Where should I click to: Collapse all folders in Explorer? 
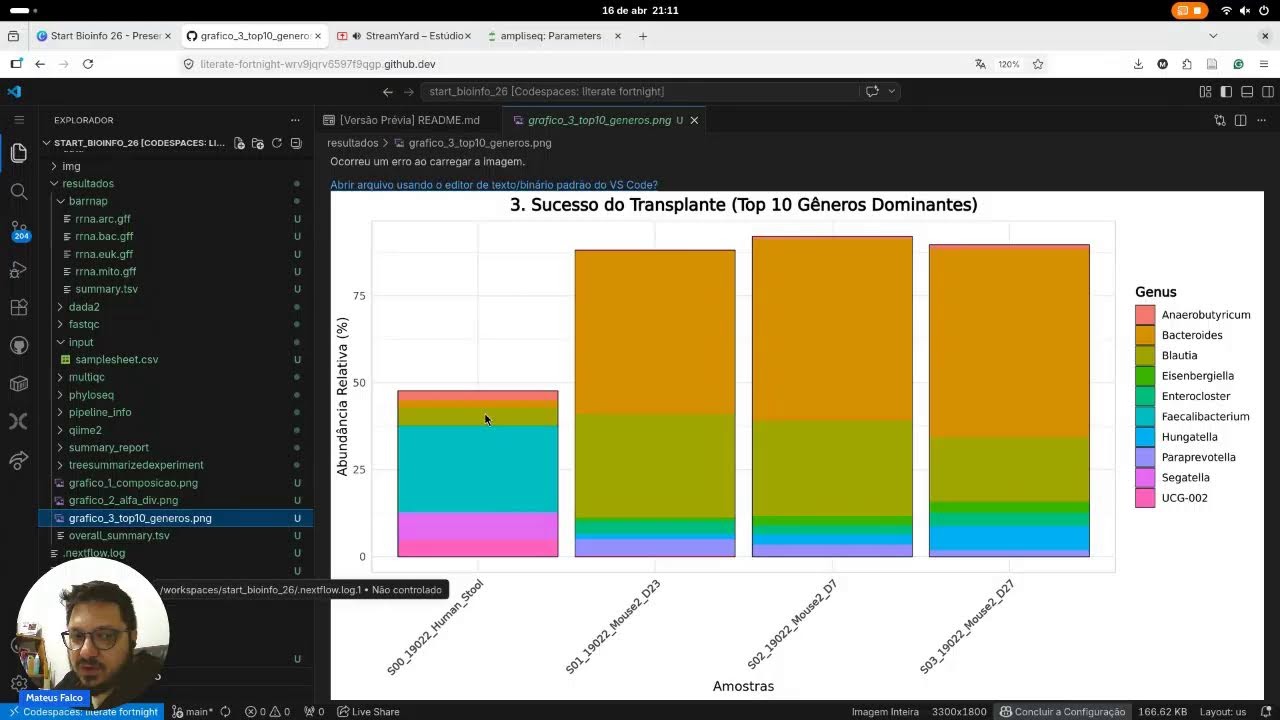296,143
